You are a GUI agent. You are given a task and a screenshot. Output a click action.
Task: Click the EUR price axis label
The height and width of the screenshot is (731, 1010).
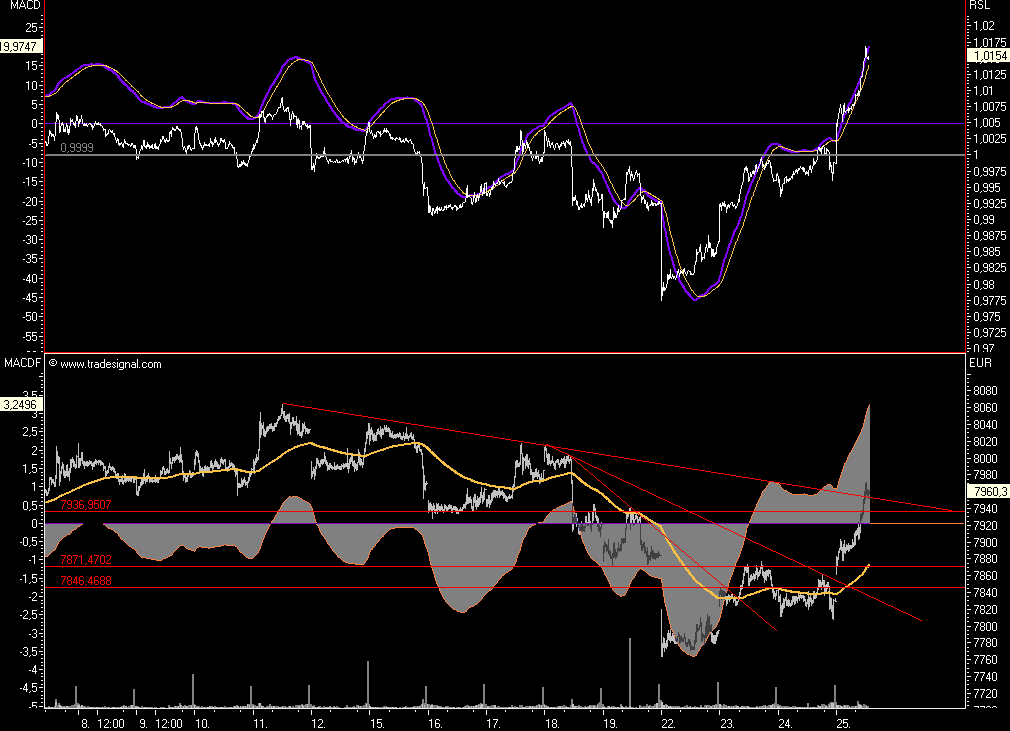click(979, 362)
